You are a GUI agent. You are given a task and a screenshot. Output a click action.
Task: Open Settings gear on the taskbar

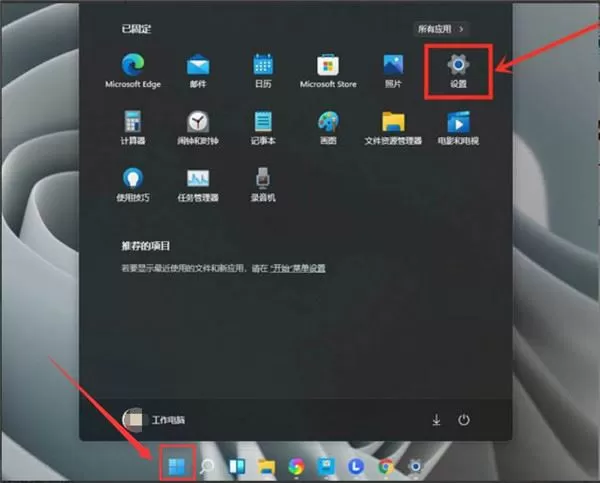point(415,466)
